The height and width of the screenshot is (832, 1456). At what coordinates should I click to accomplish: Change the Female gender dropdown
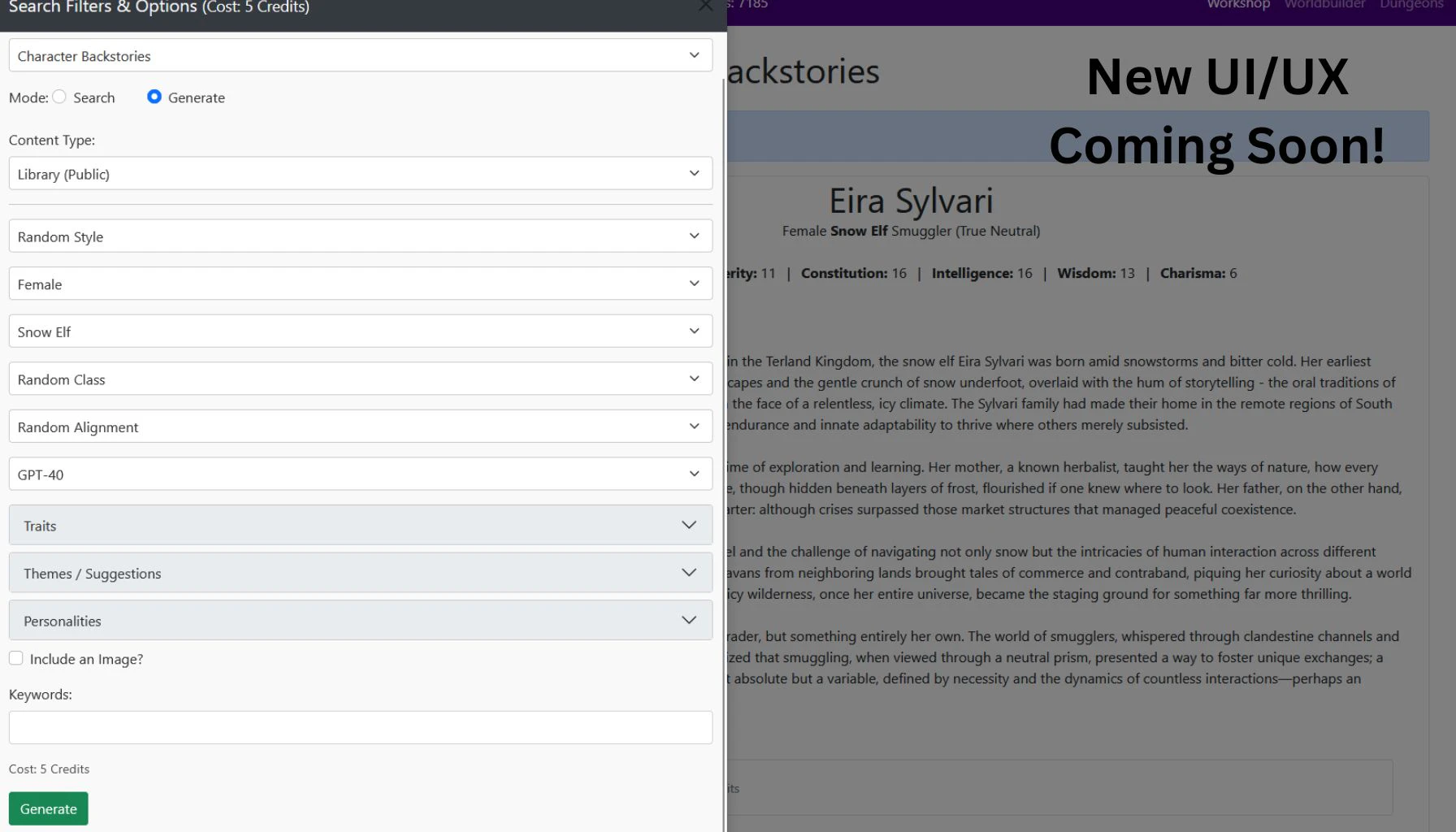click(x=360, y=284)
